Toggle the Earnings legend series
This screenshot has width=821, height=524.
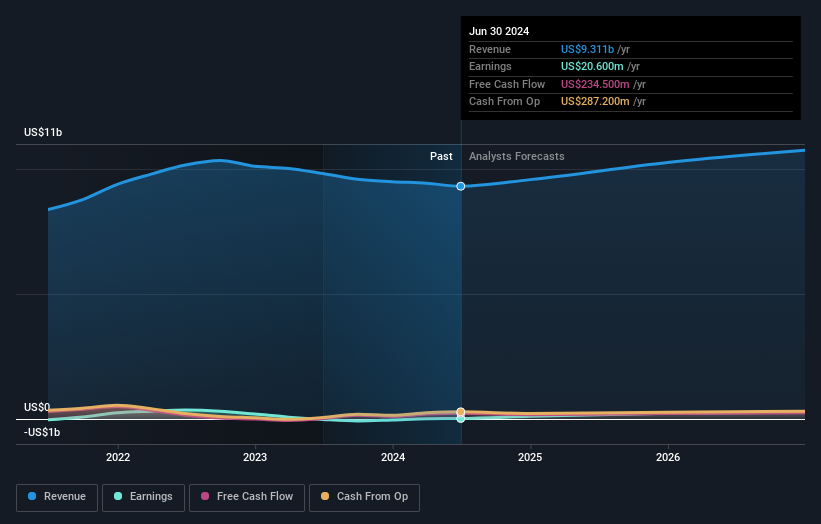[x=143, y=497]
